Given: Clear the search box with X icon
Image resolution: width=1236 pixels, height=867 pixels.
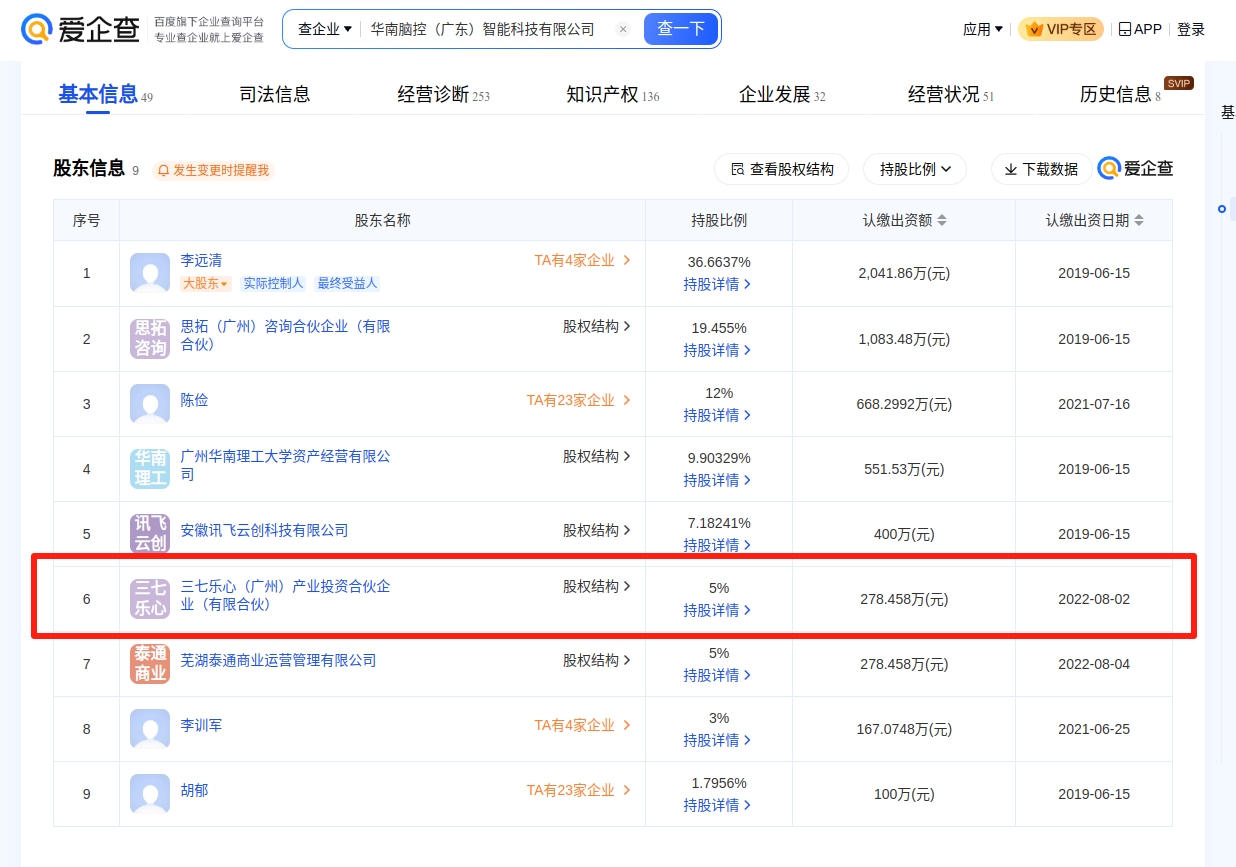Looking at the screenshot, I should [623, 30].
